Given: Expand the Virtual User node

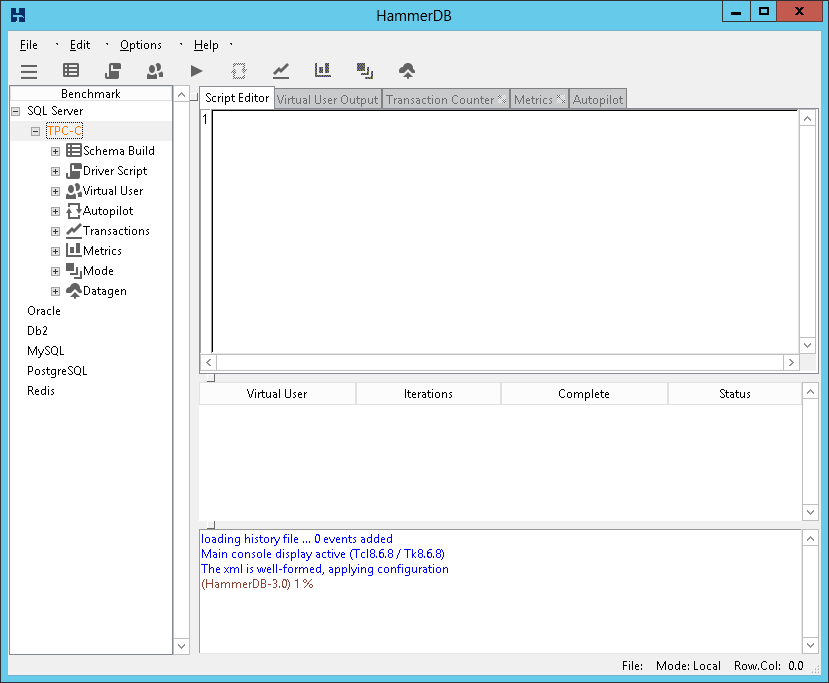Looking at the screenshot, I should (x=55, y=191).
